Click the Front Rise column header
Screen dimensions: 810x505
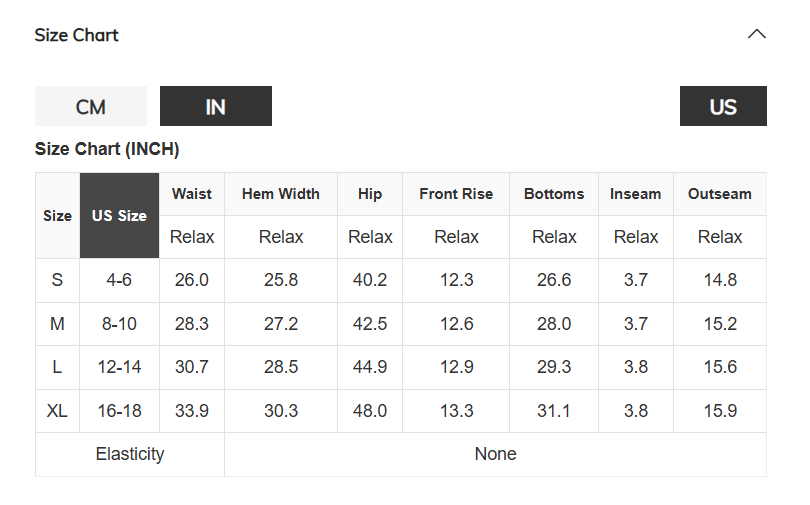point(456,194)
